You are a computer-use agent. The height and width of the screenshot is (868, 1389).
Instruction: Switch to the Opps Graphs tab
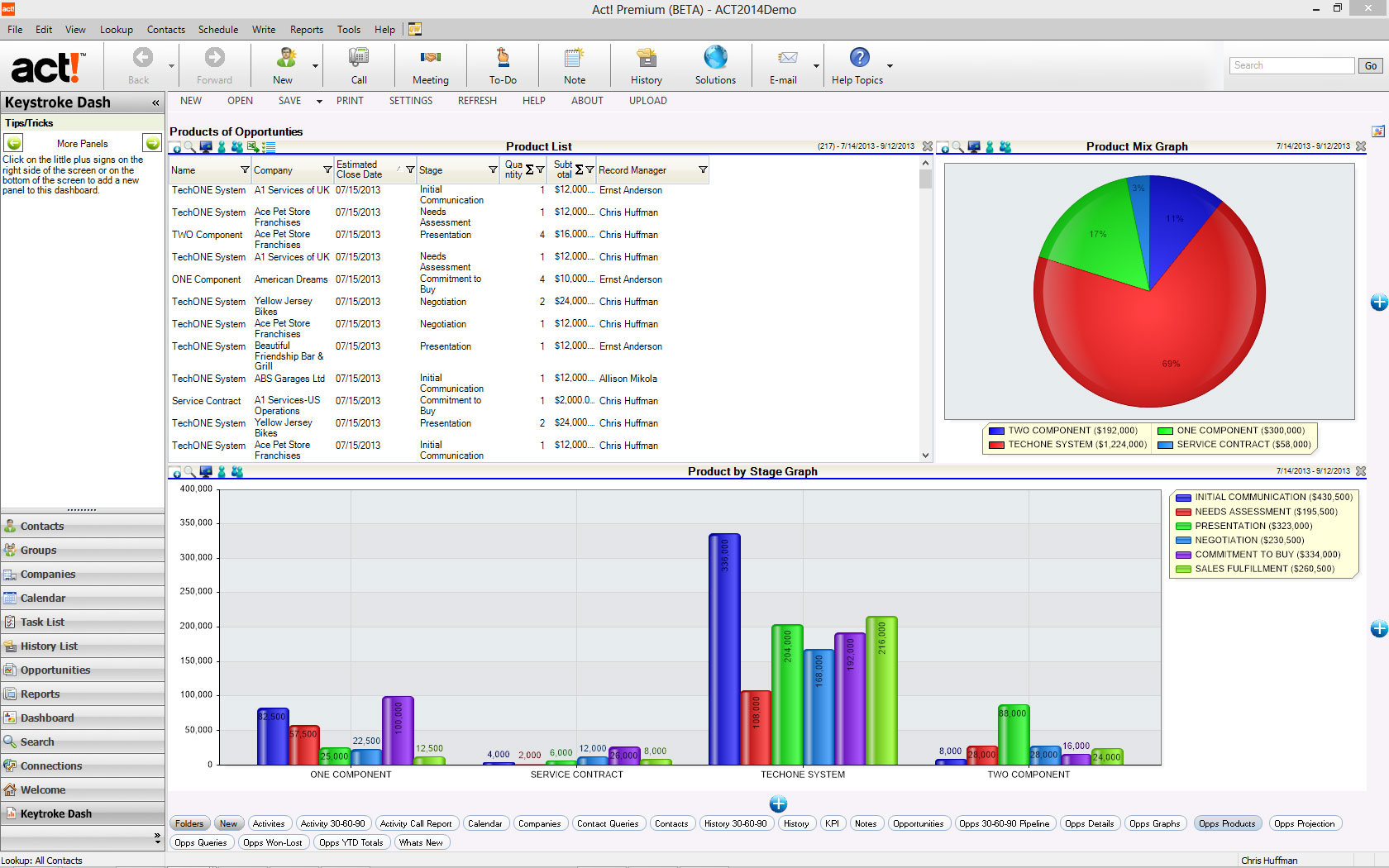point(1155,823)
